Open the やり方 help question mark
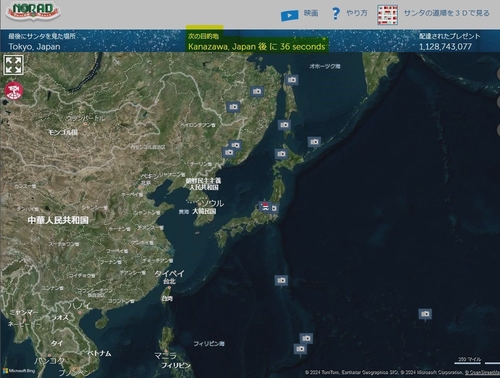 click(x=336, y=13)
